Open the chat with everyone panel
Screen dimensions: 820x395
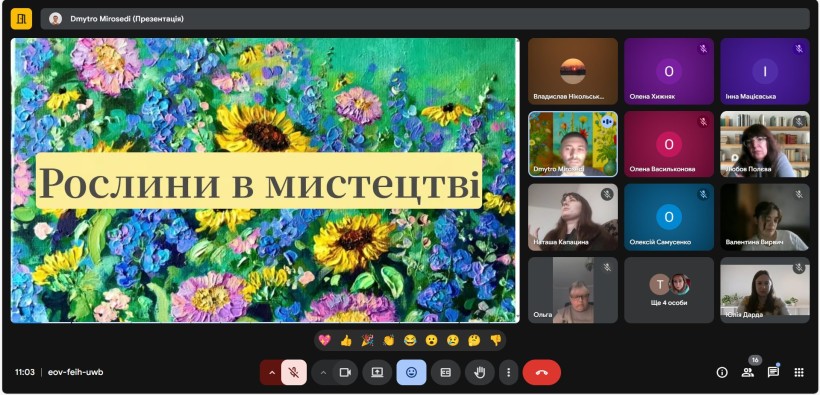[x=773, y=373]
